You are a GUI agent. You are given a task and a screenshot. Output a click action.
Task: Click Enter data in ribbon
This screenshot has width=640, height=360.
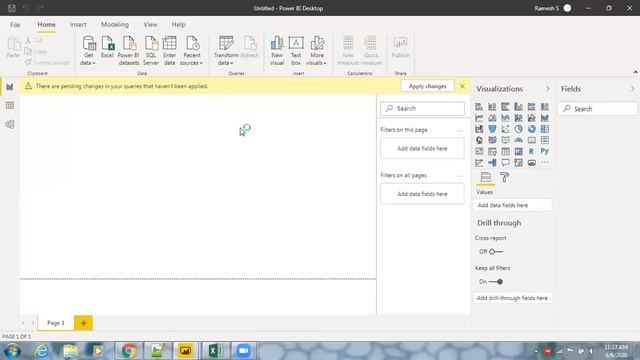point(169,51)
